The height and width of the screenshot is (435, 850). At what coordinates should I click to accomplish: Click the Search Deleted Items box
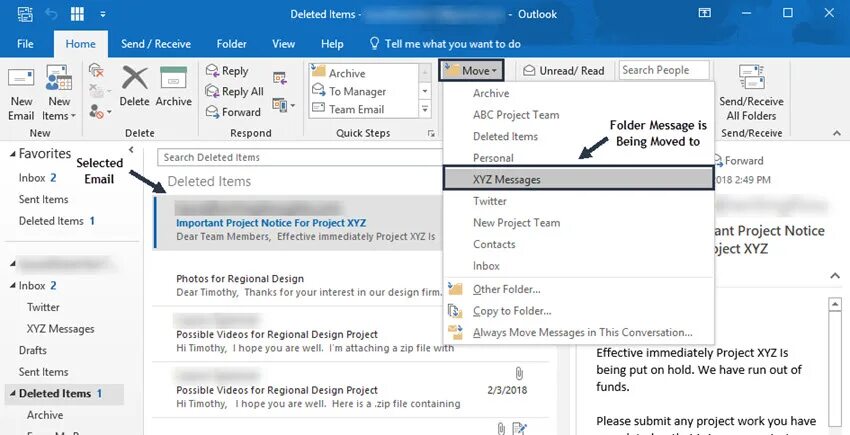point(300,157)
